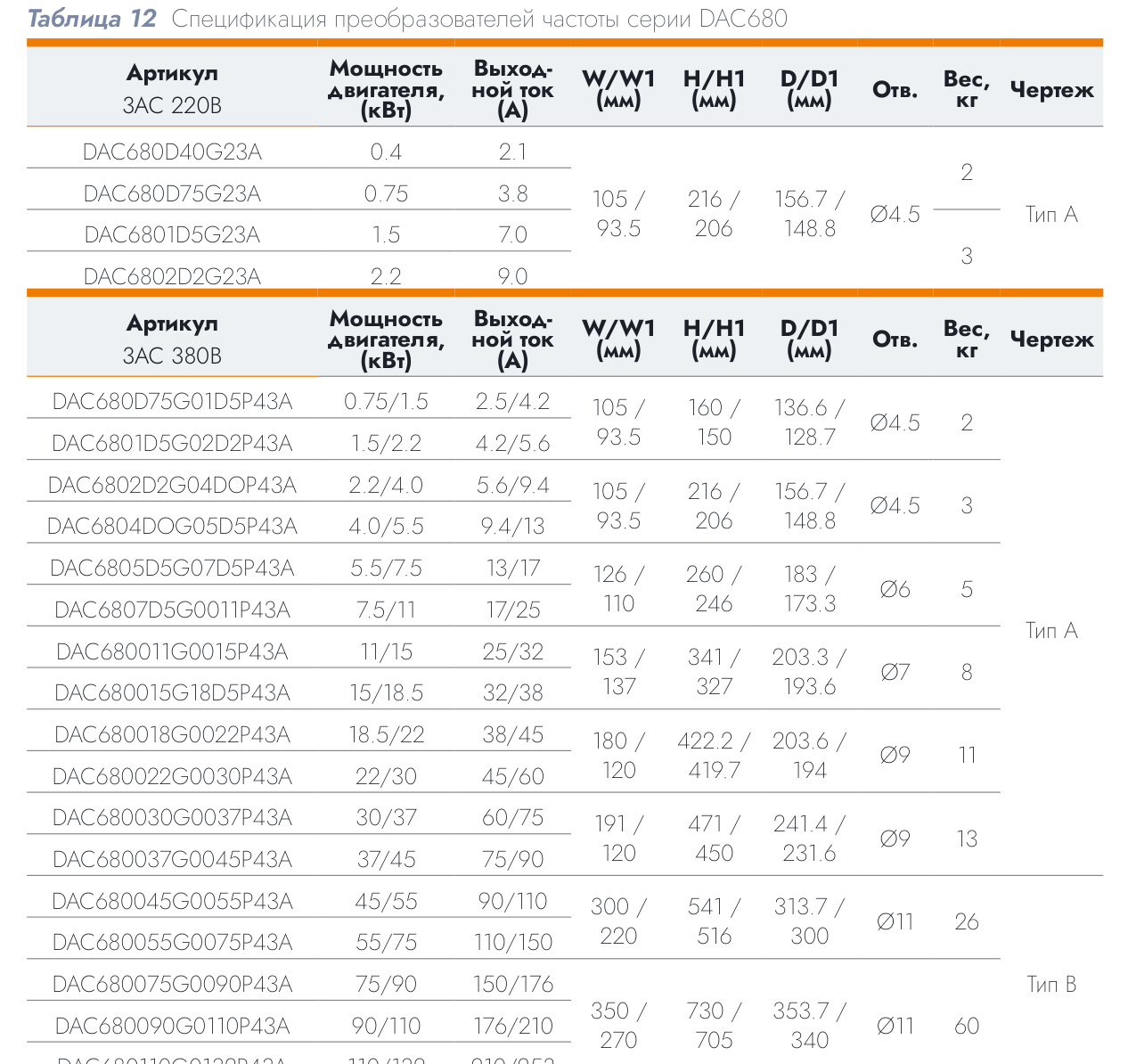Select article DAC680055G0075P43A
1128x1064 pixels.
pyautogui.click(x=172, y=943)
